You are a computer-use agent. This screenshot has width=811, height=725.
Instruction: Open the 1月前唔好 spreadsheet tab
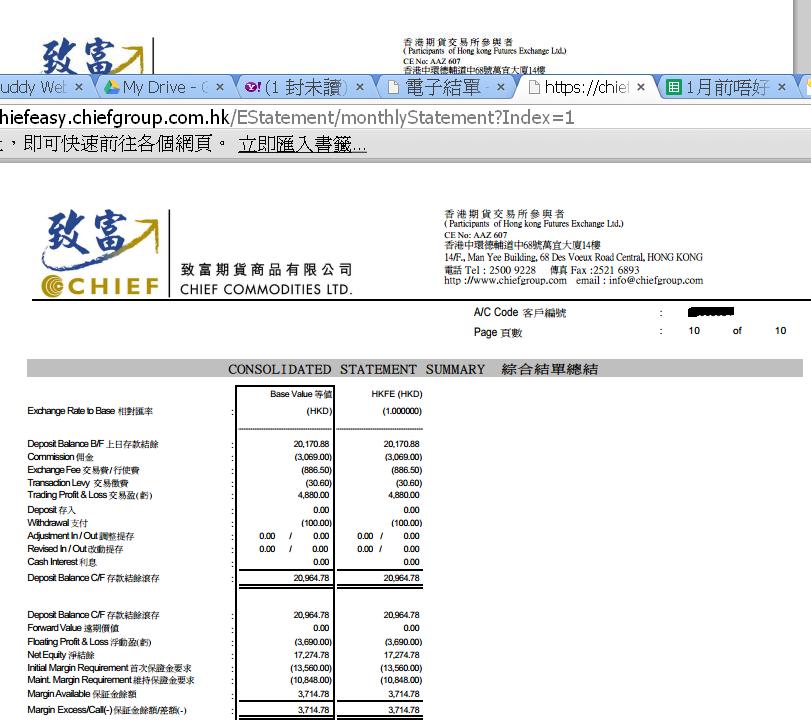click(727, 87)
